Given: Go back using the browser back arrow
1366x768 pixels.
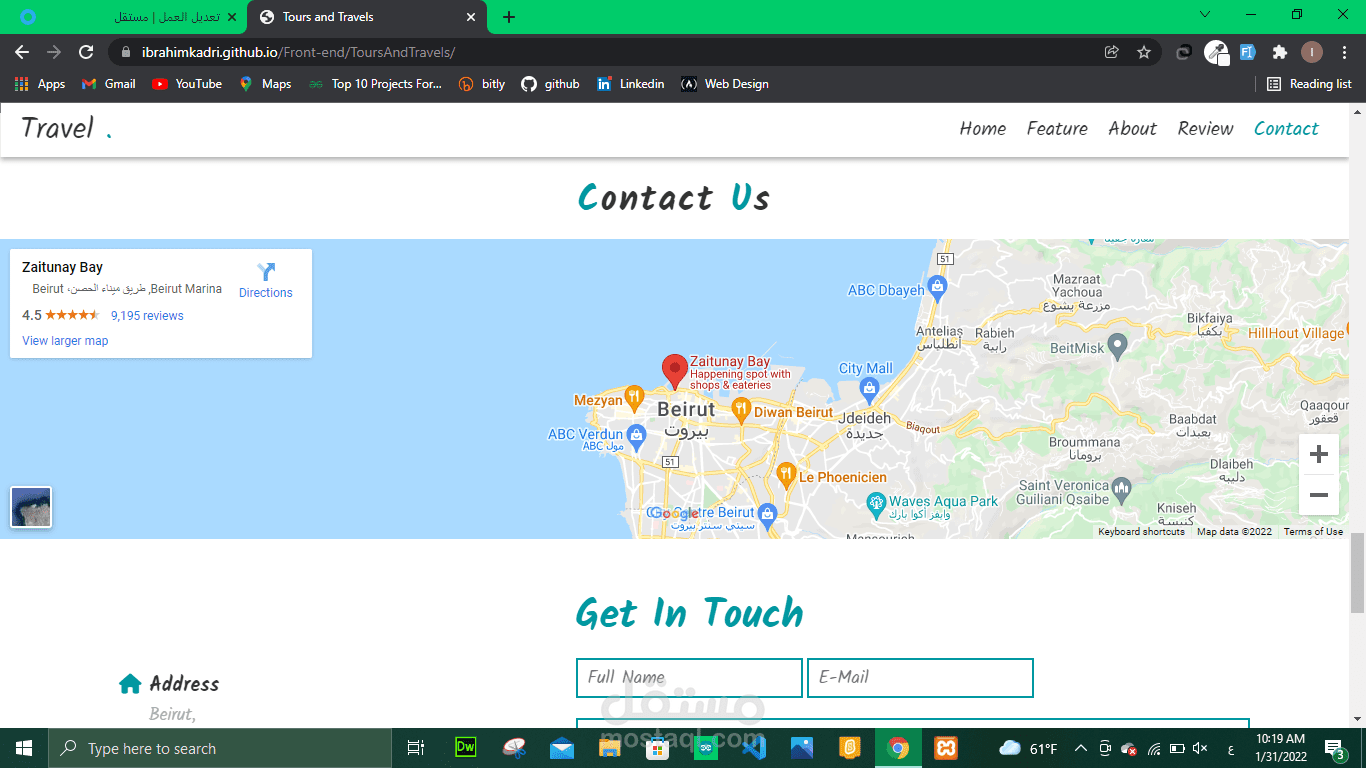Looking at the screenshot, I should (22, 52).
